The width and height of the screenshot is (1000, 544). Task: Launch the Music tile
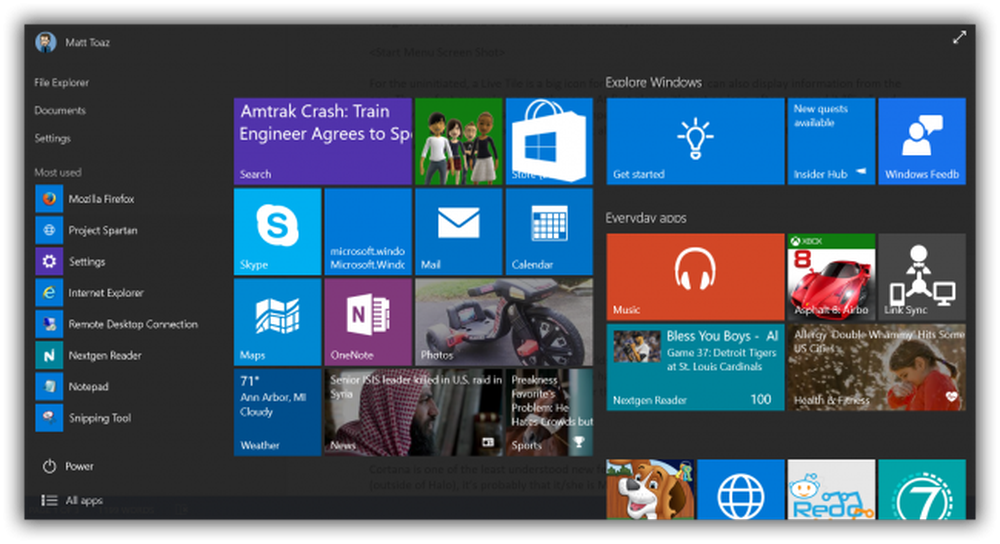[x=695, y=277]
